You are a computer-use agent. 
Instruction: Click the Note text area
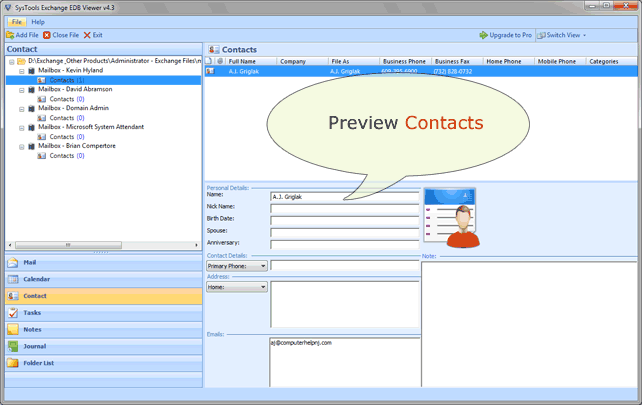tap(529, 324)
